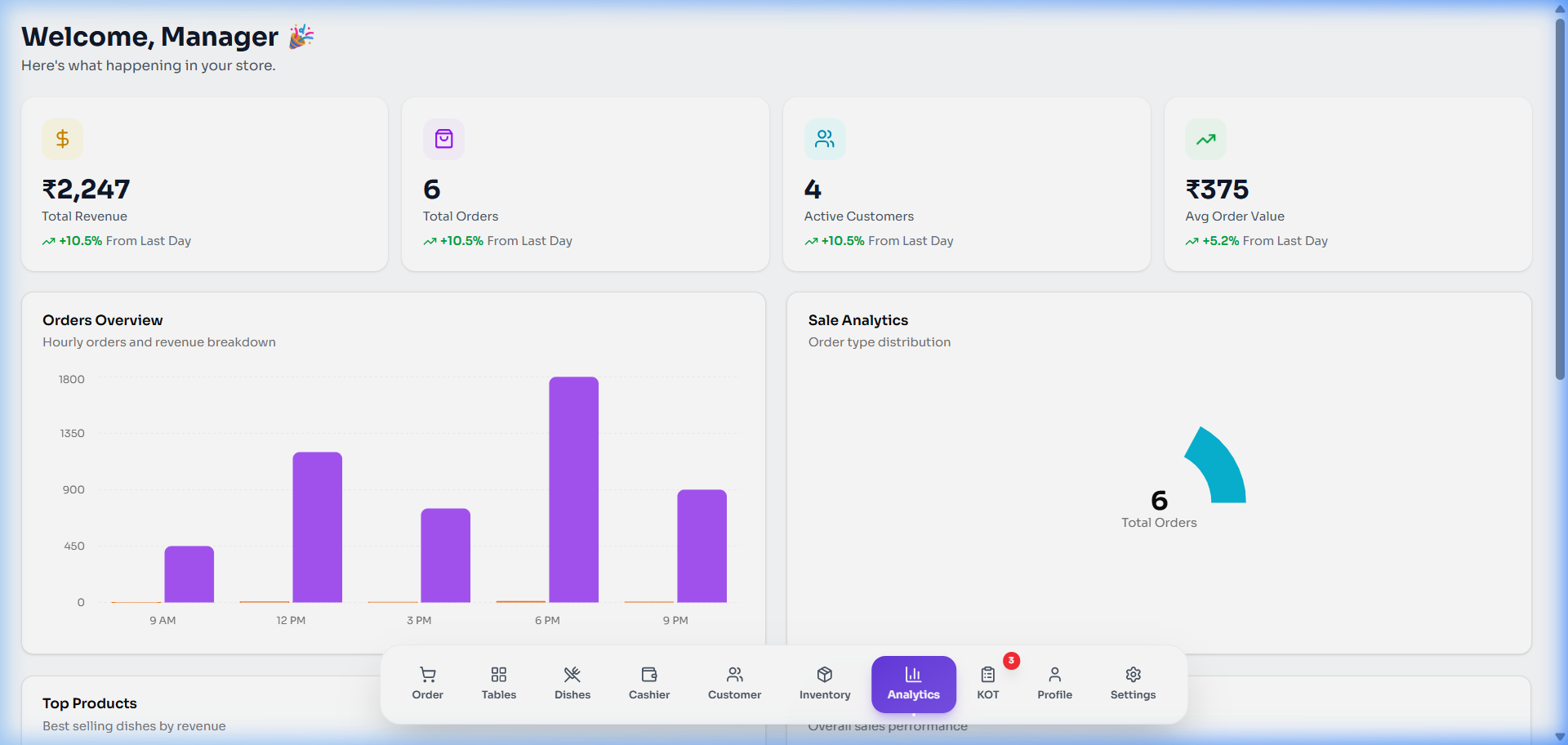Open the Settings gear icon
The width and height of the screenshot is (1568, 745).
tap(1133, 675)
